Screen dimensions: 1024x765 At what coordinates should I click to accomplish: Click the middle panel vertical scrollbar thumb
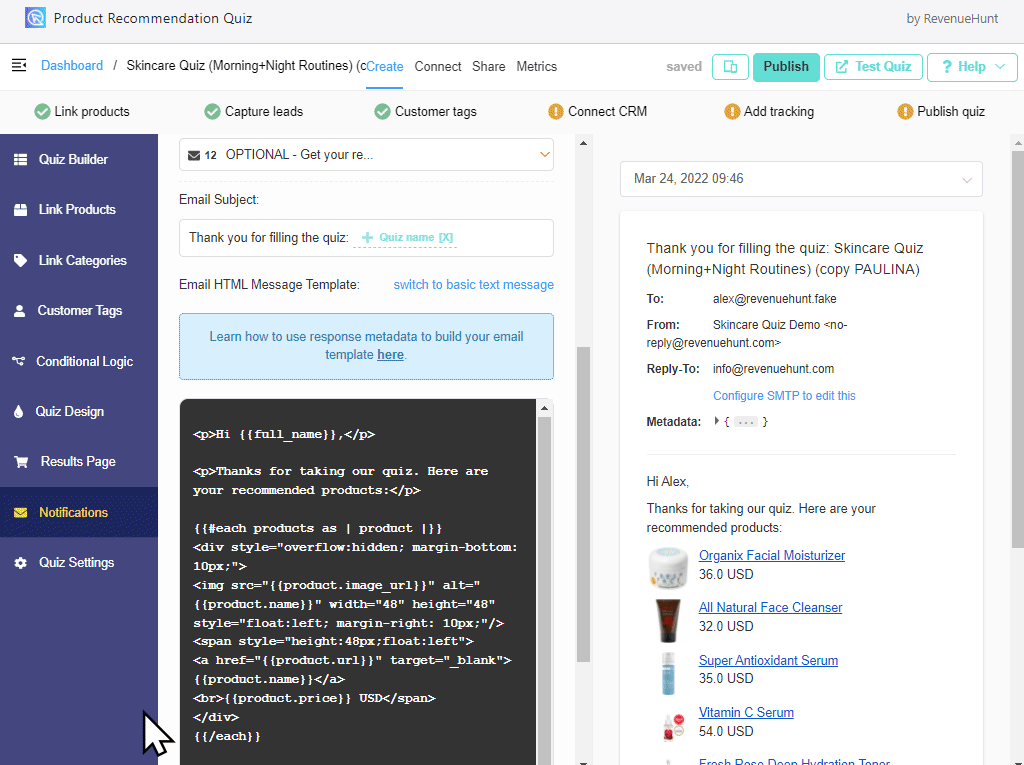(583, 504)
